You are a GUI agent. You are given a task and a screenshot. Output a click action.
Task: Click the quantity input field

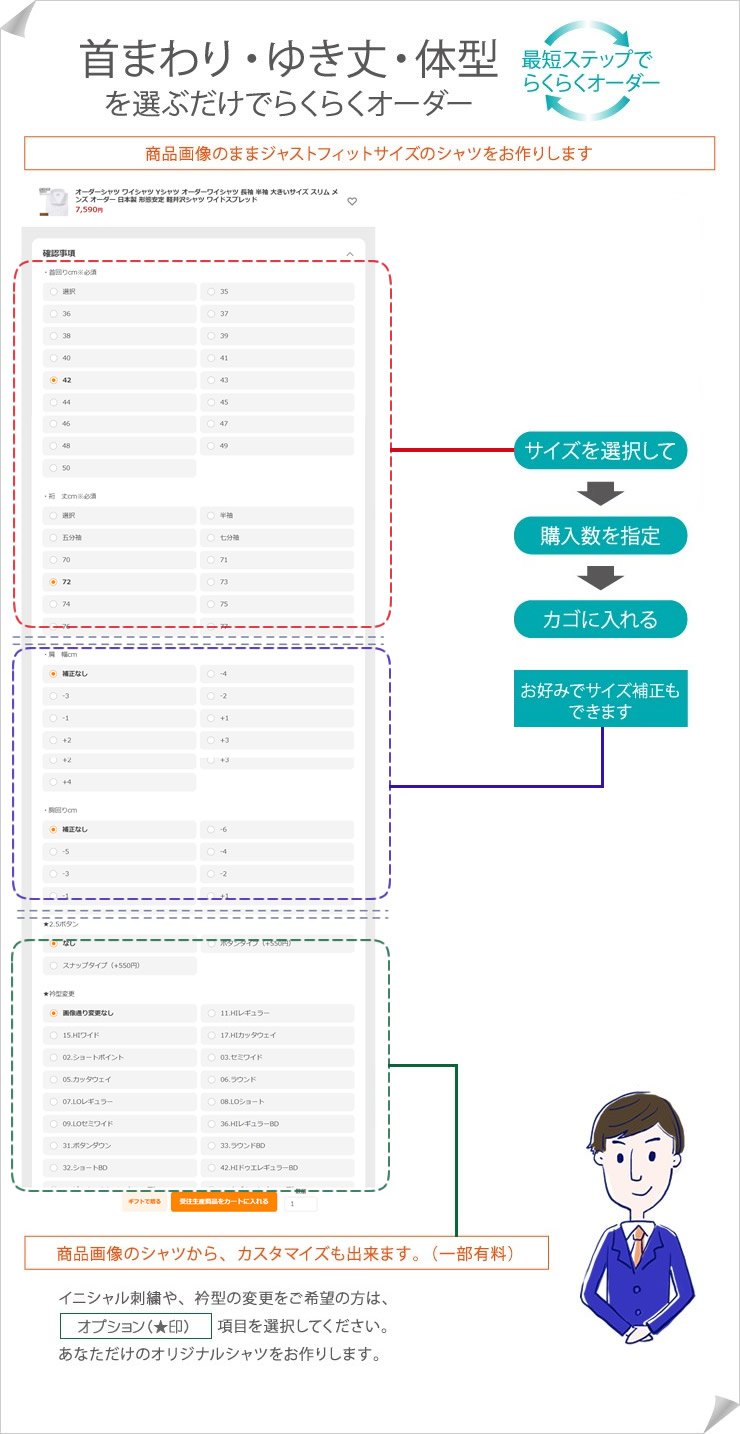[301, 1204]
